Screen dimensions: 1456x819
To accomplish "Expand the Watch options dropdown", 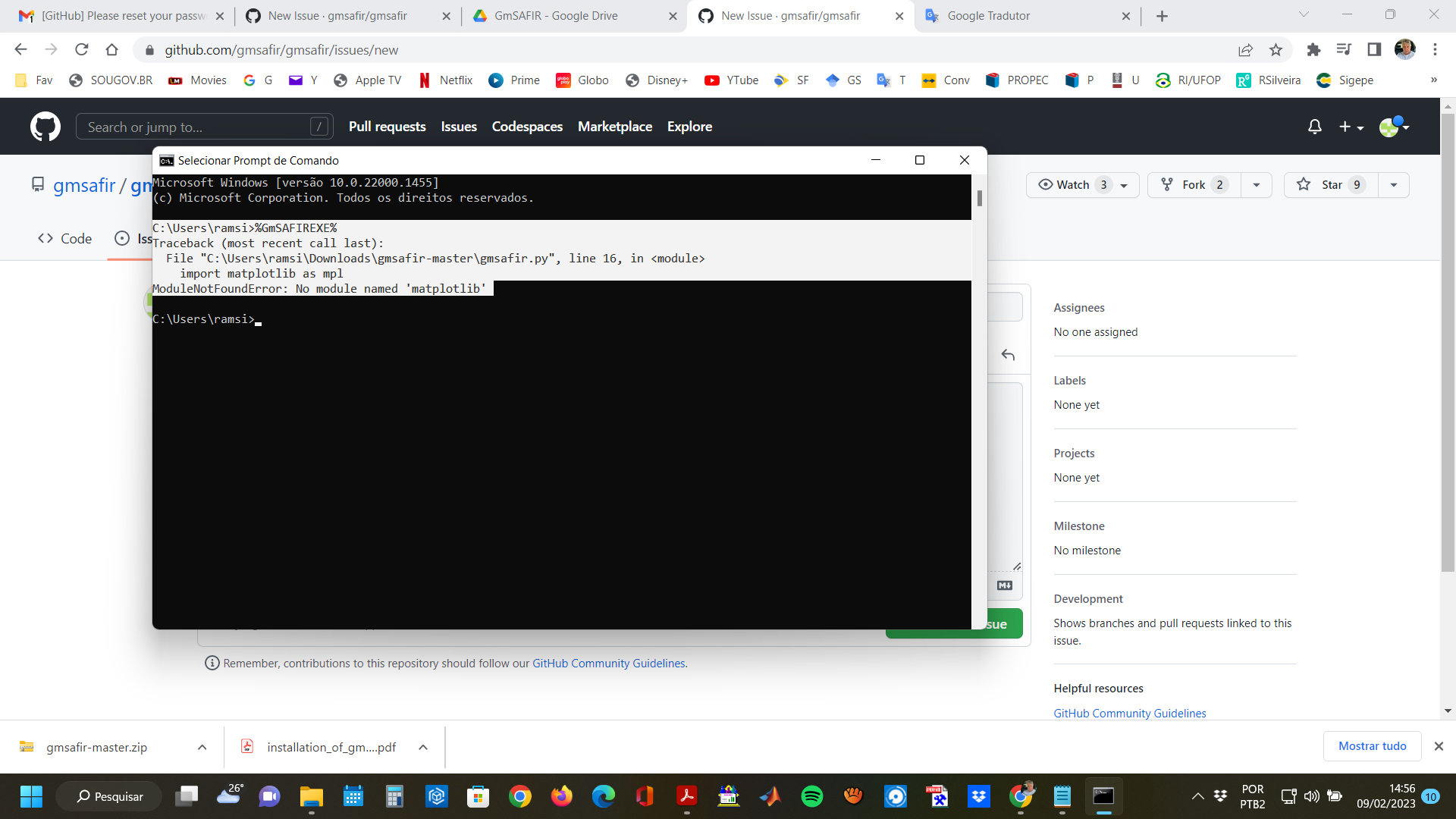I will (x=1125, y=184).
